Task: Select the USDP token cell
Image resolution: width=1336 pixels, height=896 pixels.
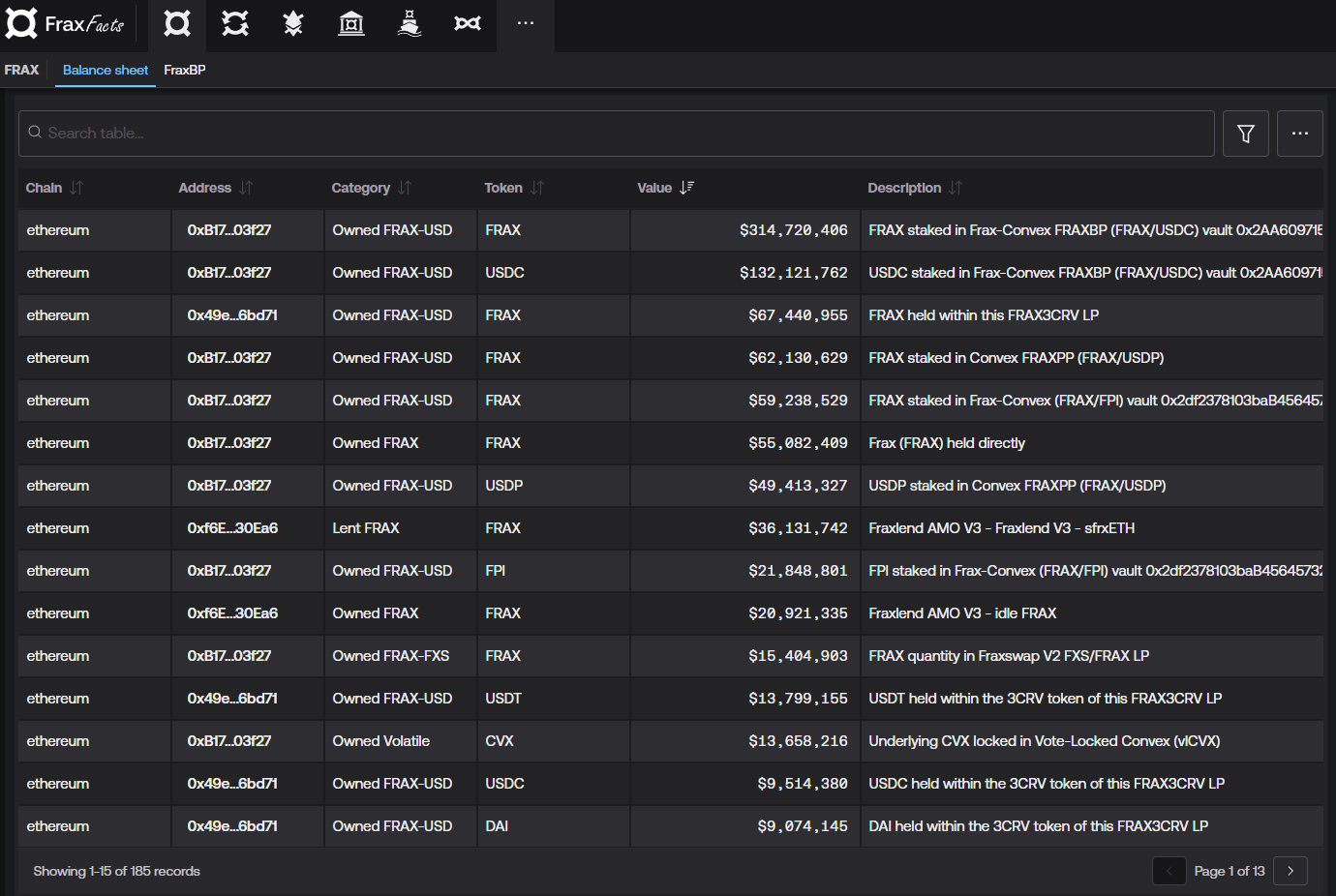Action: (x=554, y=486)
